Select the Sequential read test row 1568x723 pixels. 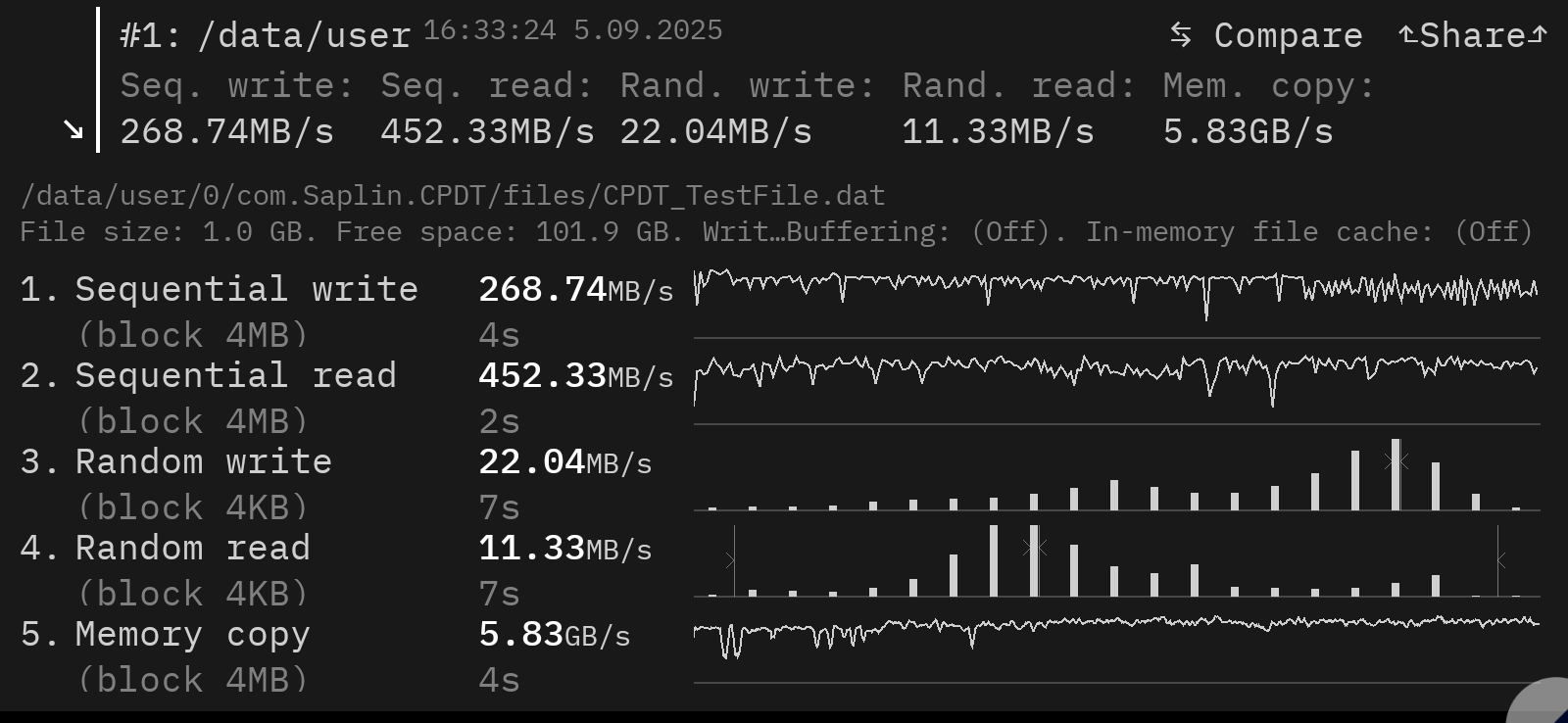[x=780, y=398]
